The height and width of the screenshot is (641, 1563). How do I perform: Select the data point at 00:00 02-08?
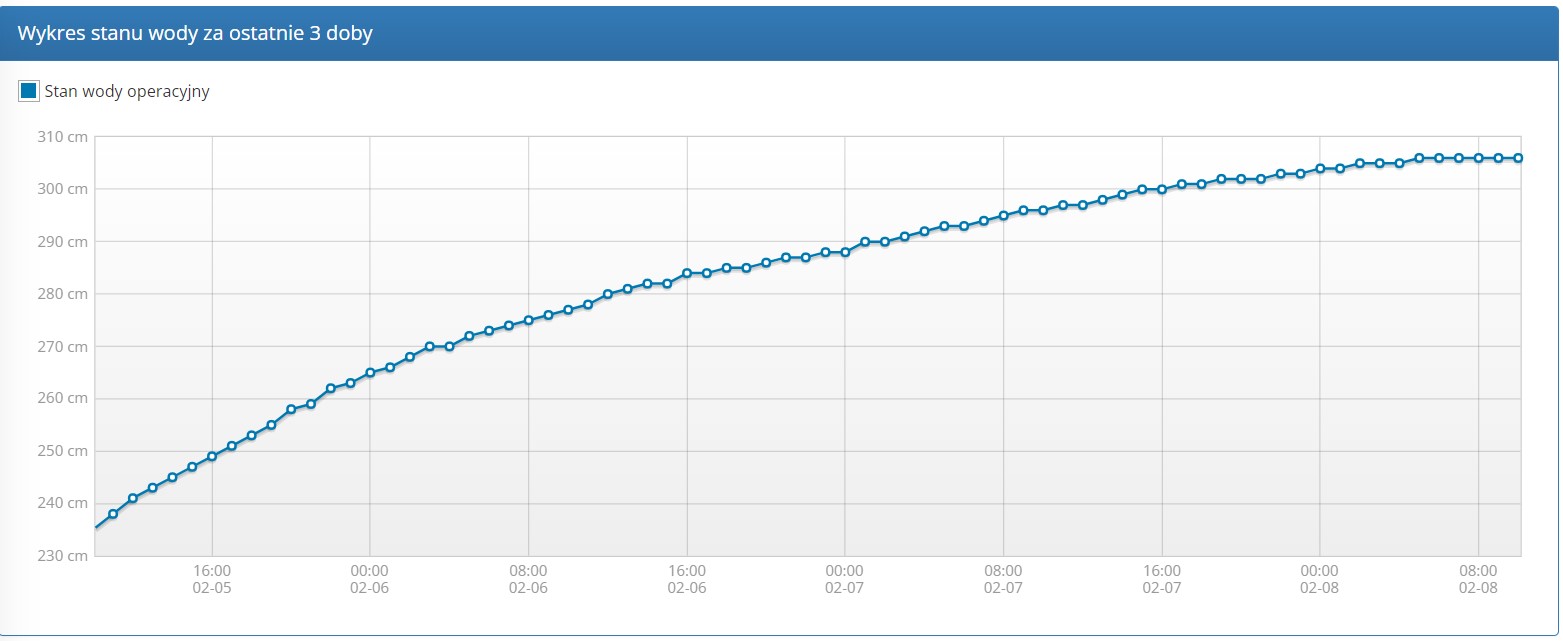click(1320, 168)
